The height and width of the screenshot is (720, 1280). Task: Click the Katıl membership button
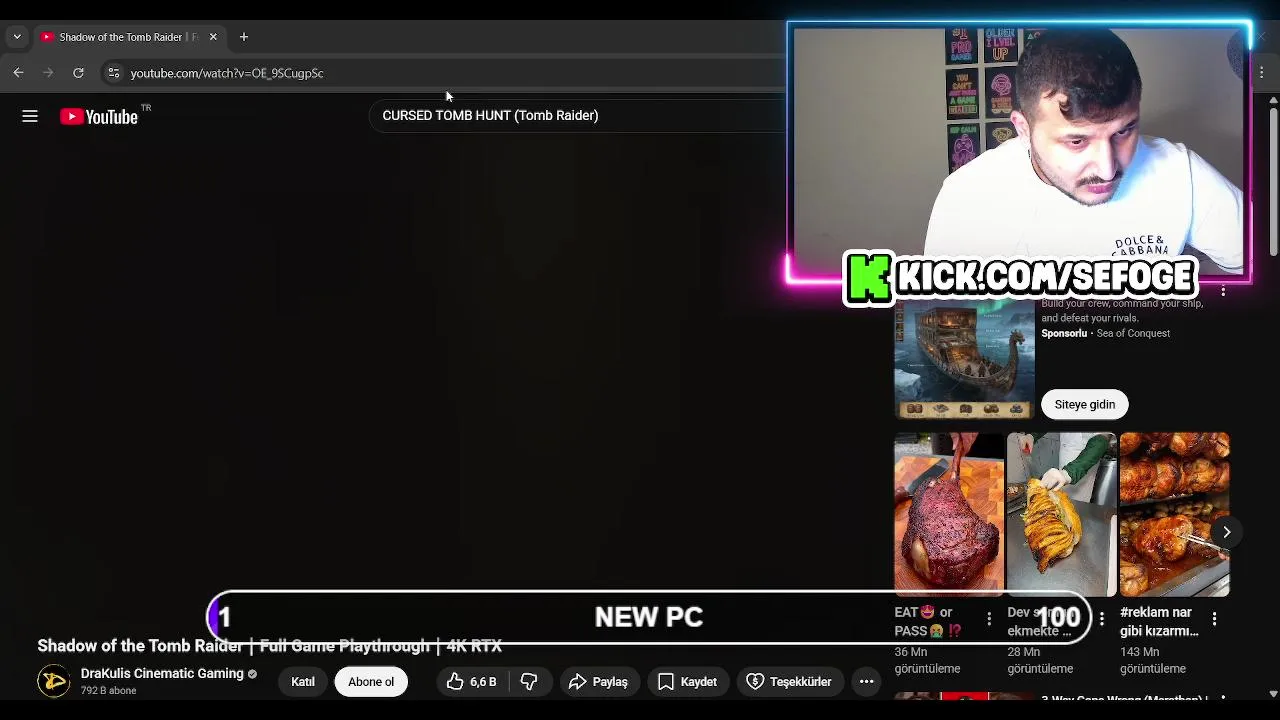[303, 682]
